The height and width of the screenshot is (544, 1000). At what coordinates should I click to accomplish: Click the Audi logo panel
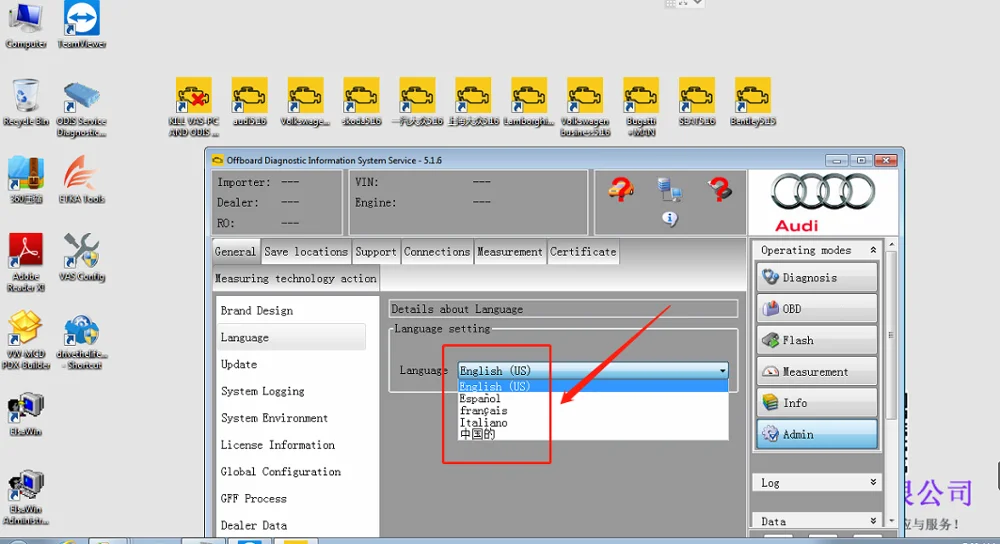(x=823, y=203)
